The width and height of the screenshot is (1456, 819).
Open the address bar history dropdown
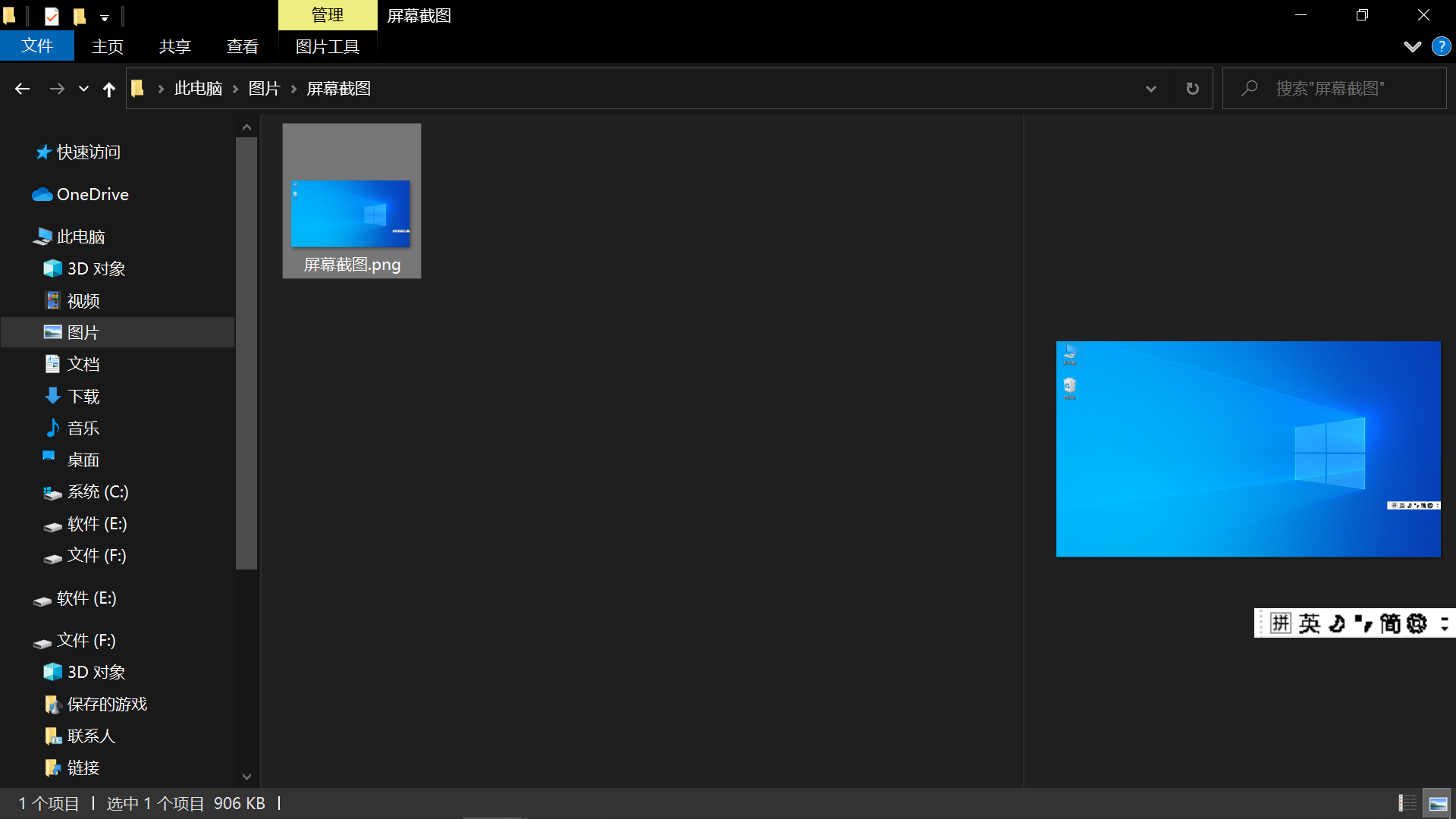[1150, 89]
